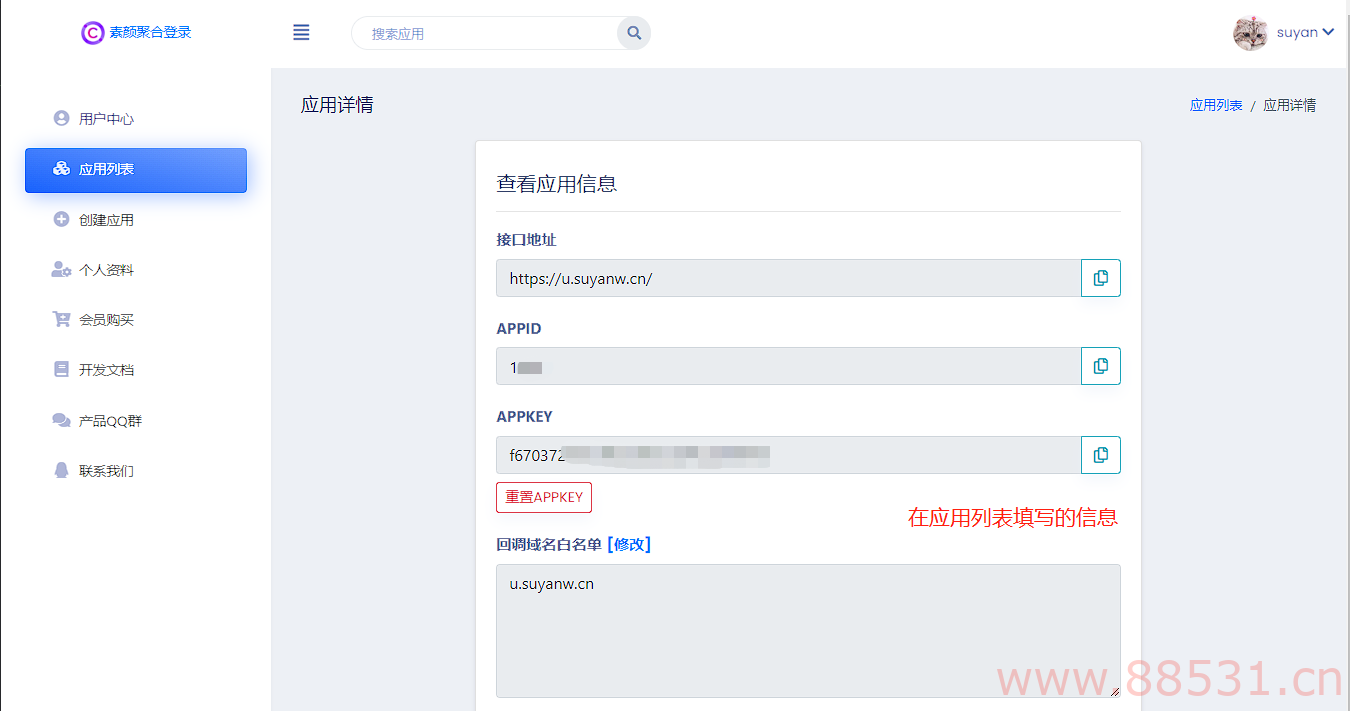Open 创建应用 in sidebar
Image resolution: width=1350 pixels, height=711 pixels.
click(x=136, y=220)
